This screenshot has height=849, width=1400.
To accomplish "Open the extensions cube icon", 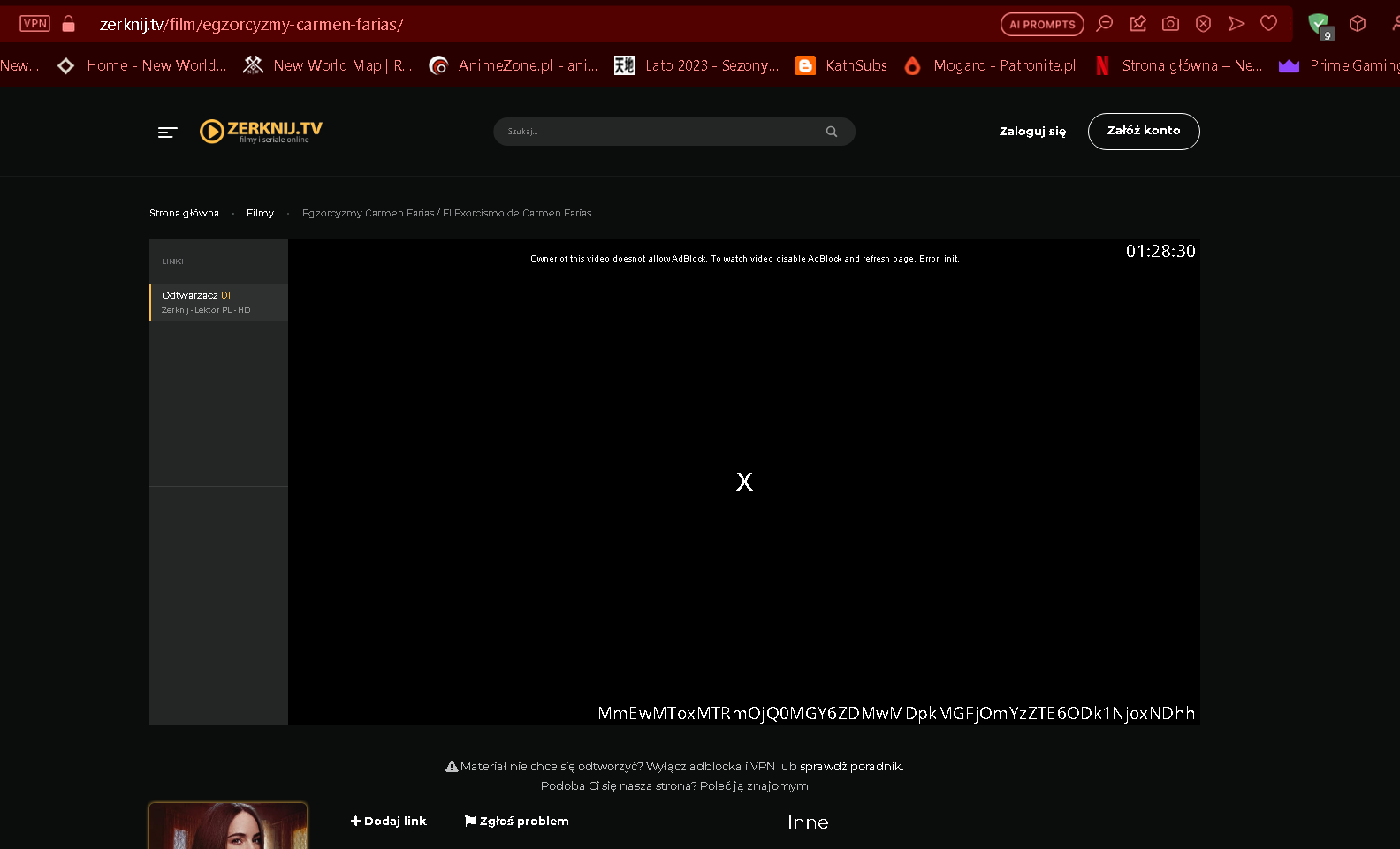I will (1358, 24).
